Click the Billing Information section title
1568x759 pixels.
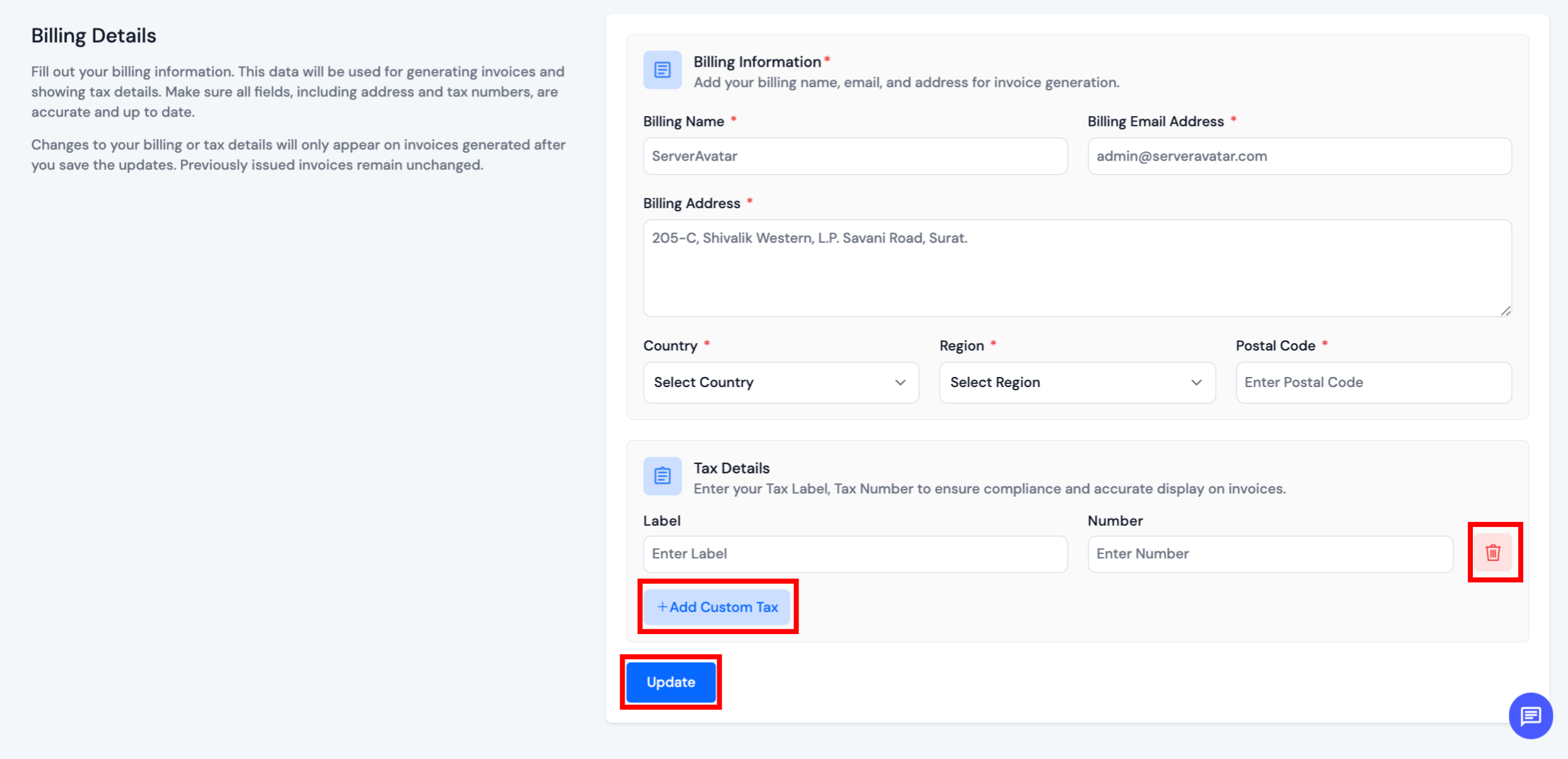point(757,62)
